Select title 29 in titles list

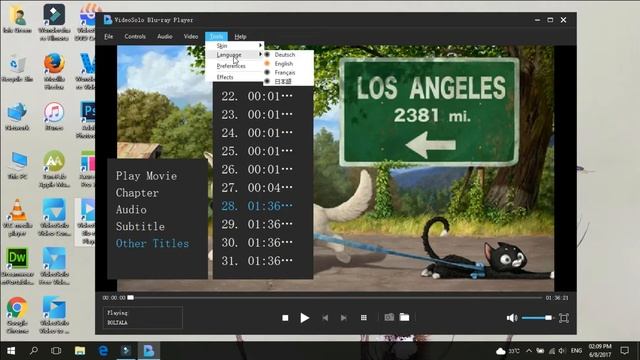click(257, 224)
